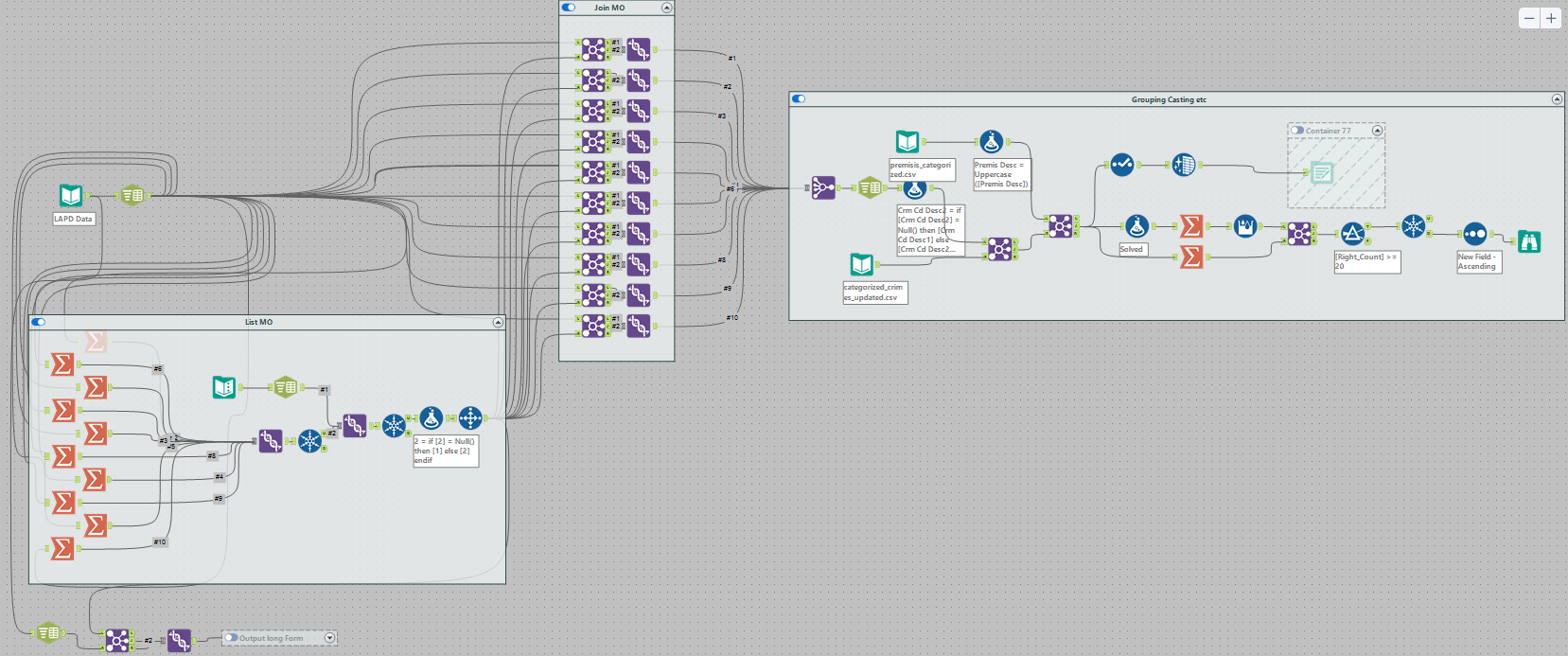Image resolution: width=1568 pixels, height=656 pixels.
Task: Open the Browse binoculars tool
Action: (1529, 241)
